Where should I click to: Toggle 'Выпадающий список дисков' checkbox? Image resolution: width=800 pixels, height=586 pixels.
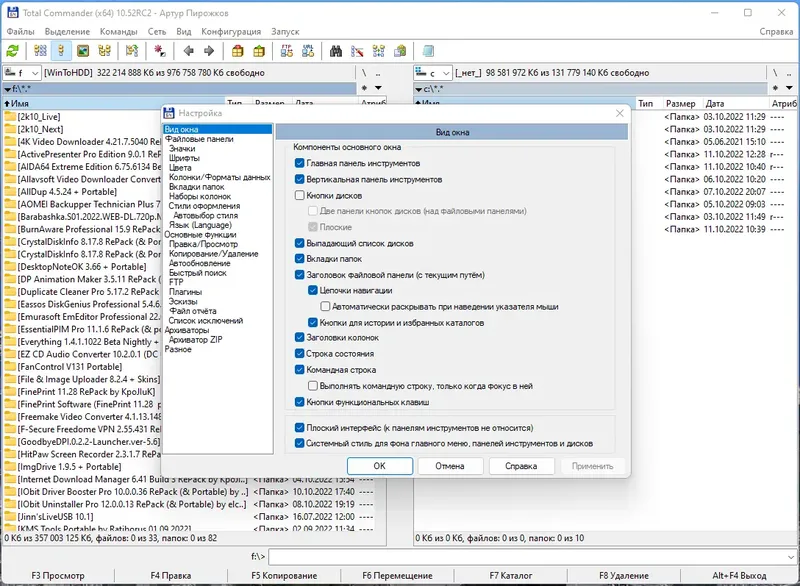(x=299, y=243)
